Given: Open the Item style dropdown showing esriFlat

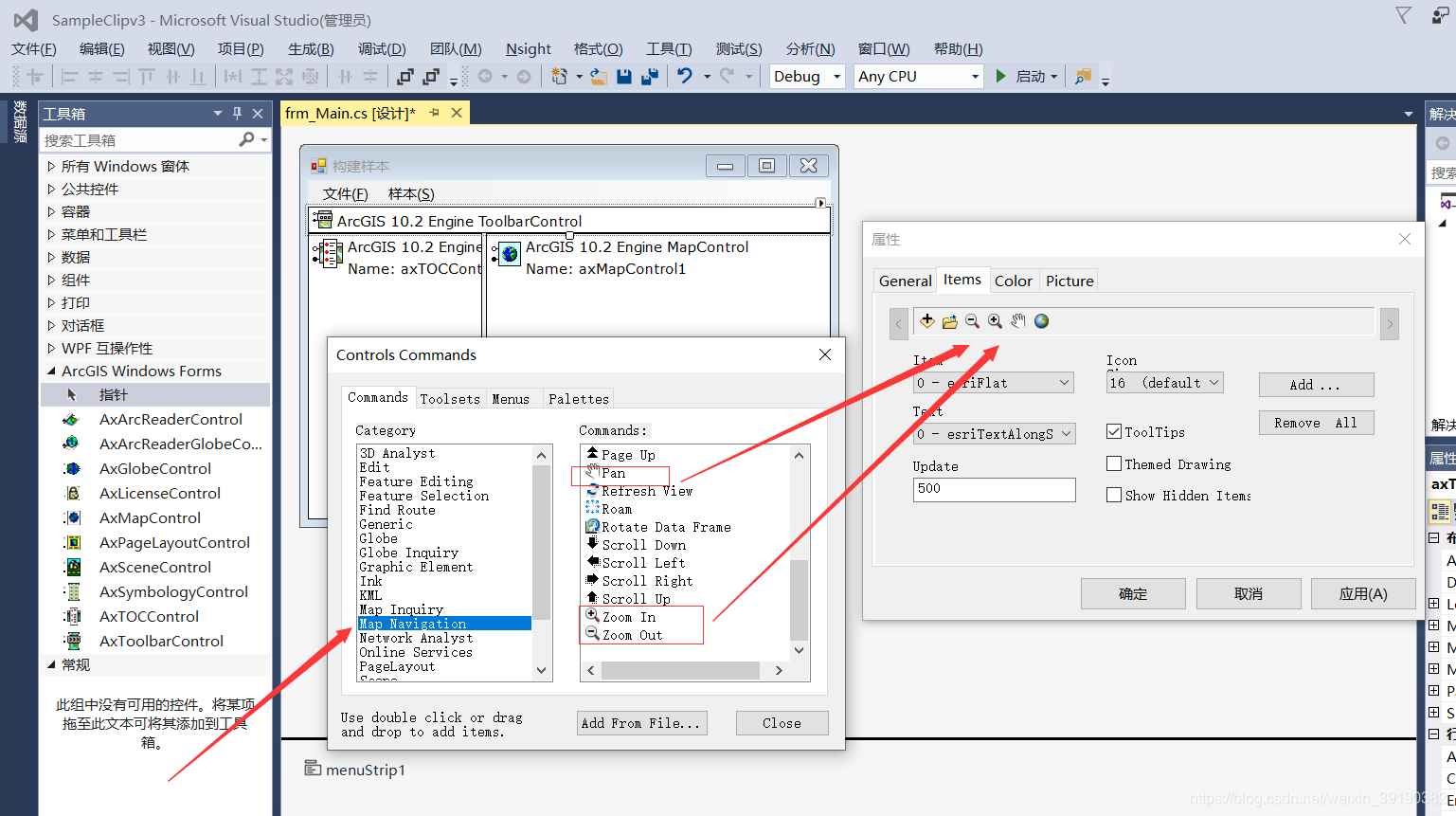Looking at the screenshot, I should (x=994, y=383).
